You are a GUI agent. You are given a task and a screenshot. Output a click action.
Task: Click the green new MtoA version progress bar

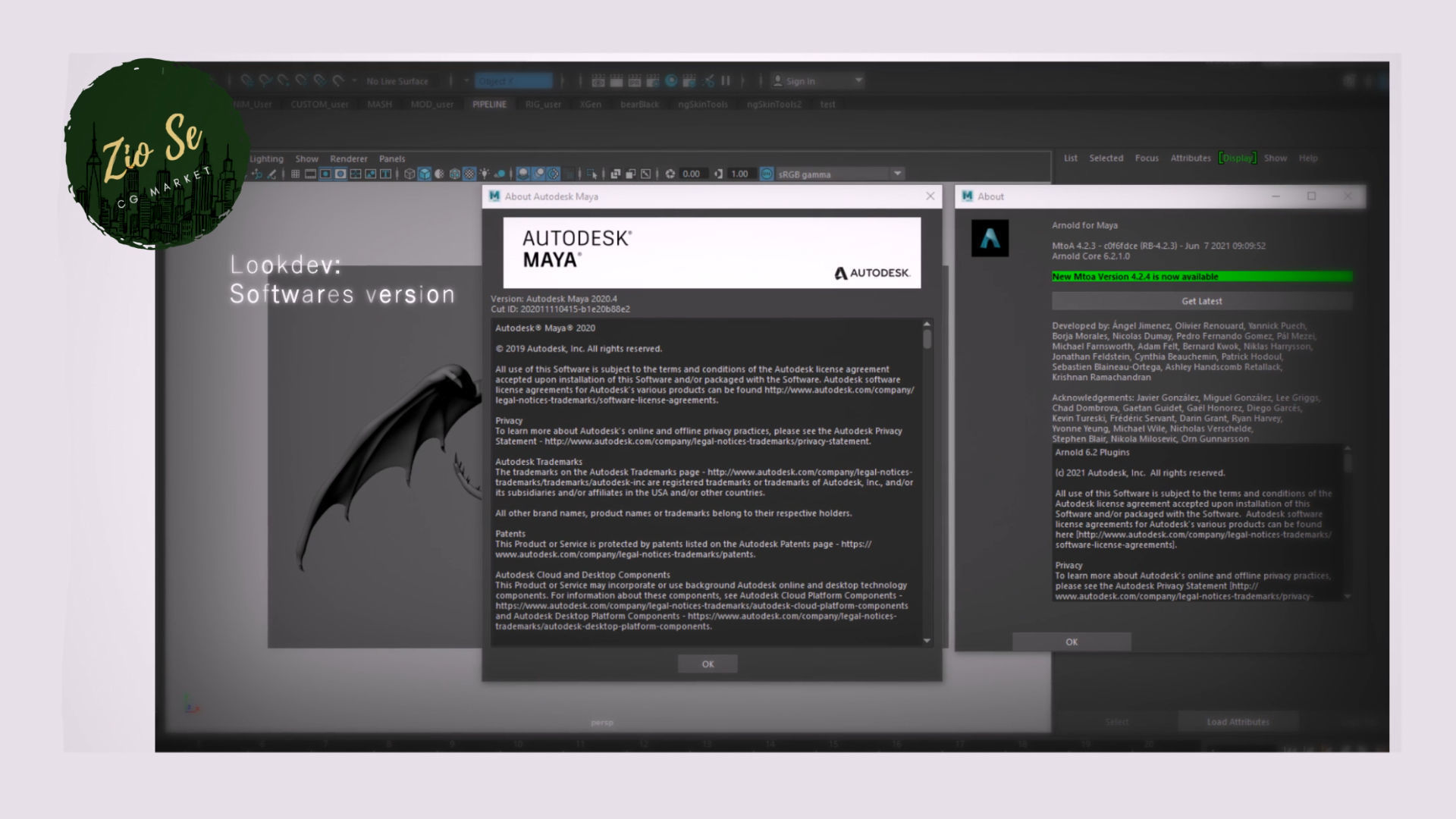[1201, 277]
